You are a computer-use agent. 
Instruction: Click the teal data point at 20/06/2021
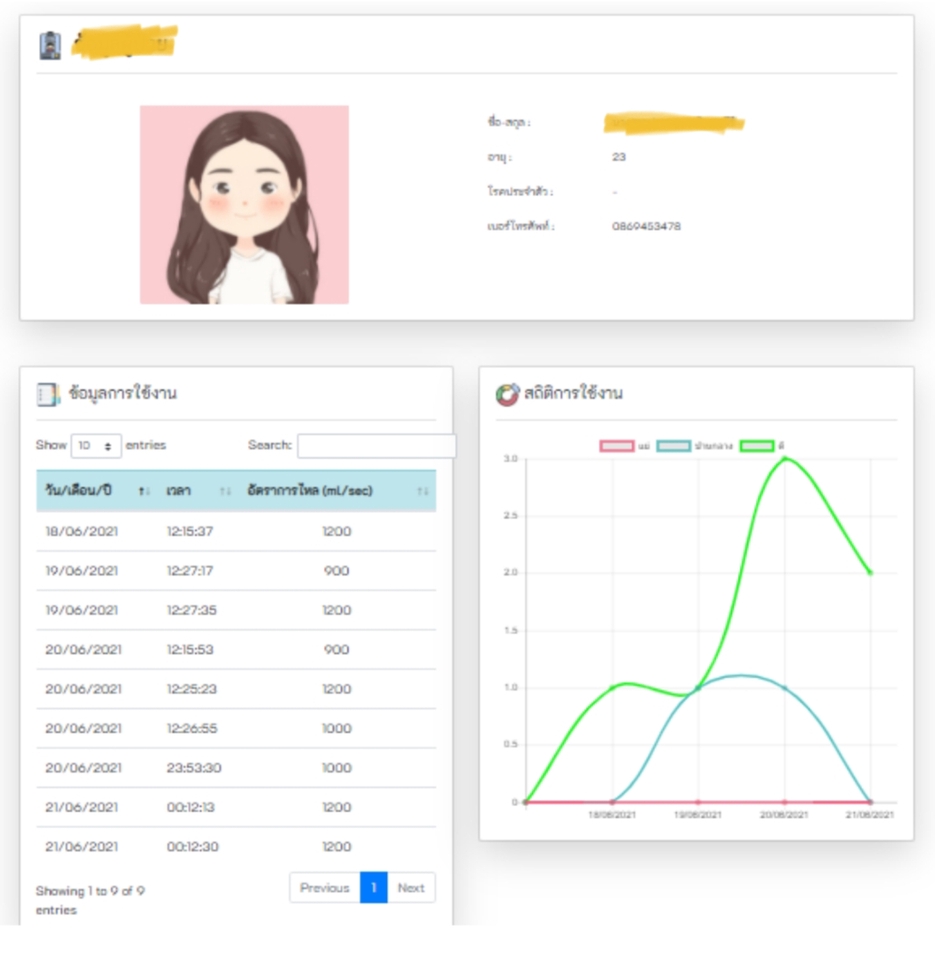click(x=784, y=688)
